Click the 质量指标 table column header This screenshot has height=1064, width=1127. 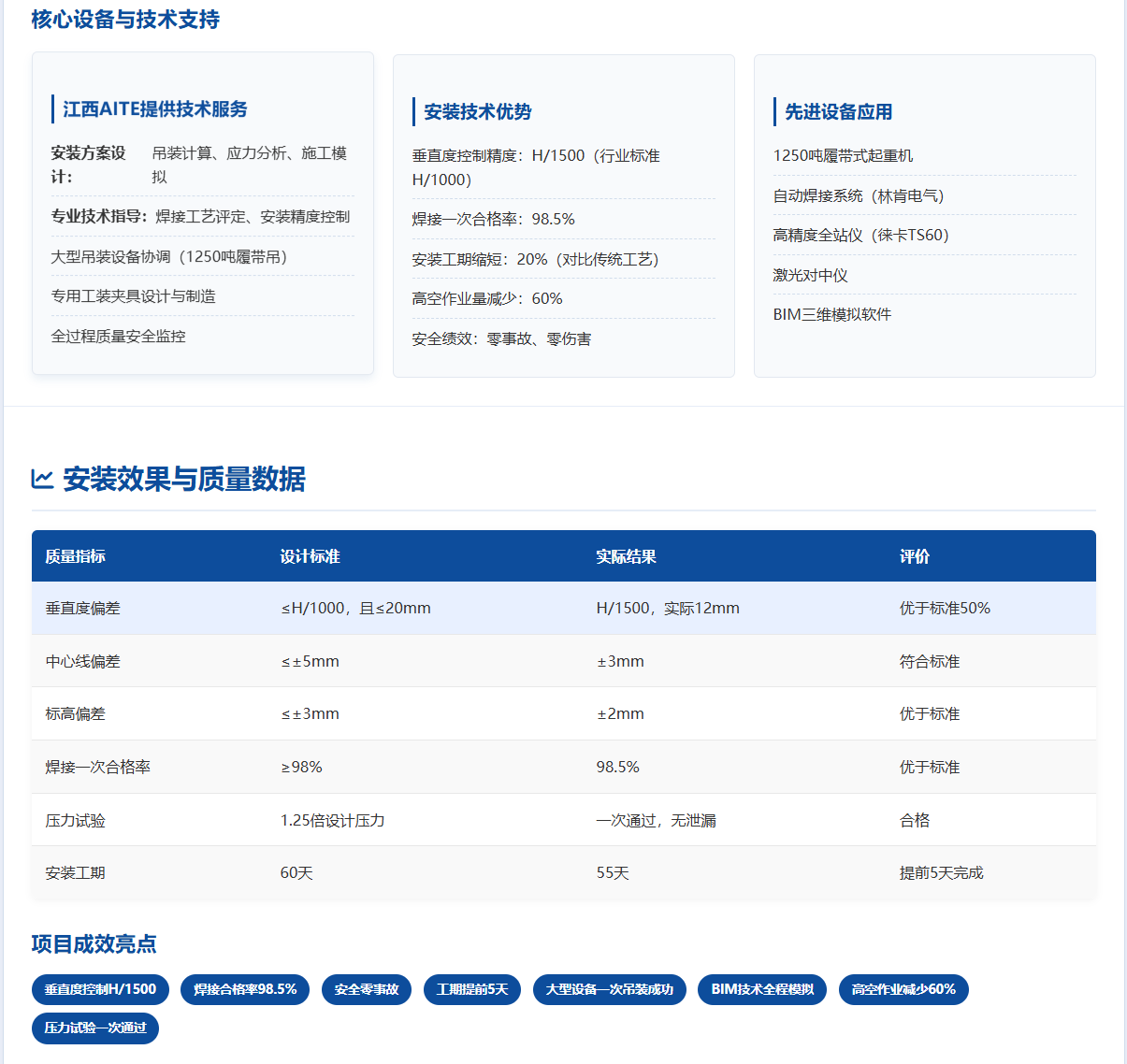pos(76,556)
